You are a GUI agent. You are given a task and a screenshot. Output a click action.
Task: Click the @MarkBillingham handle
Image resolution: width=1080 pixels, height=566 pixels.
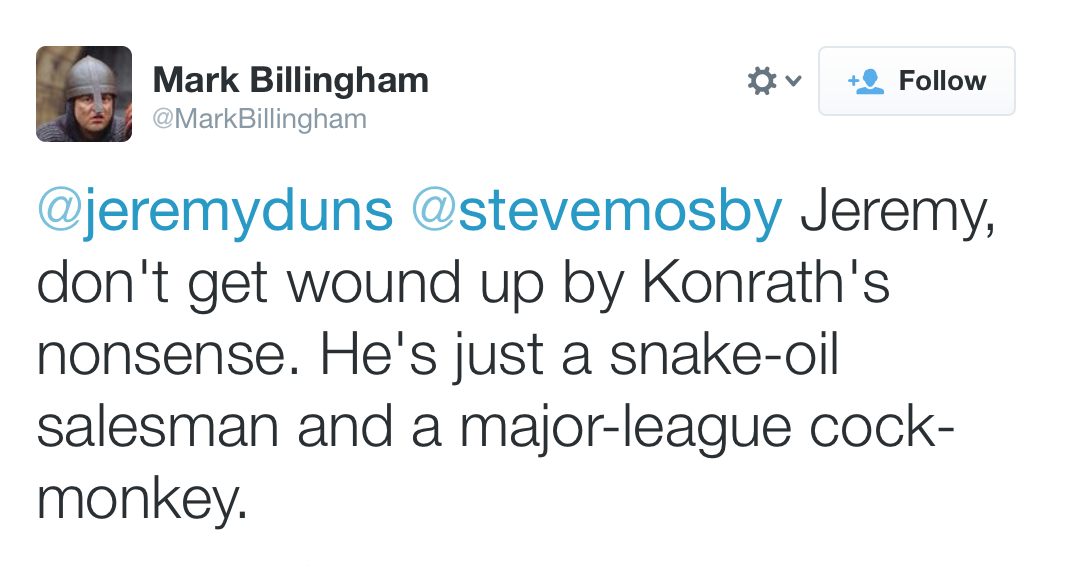coord(259,119)
